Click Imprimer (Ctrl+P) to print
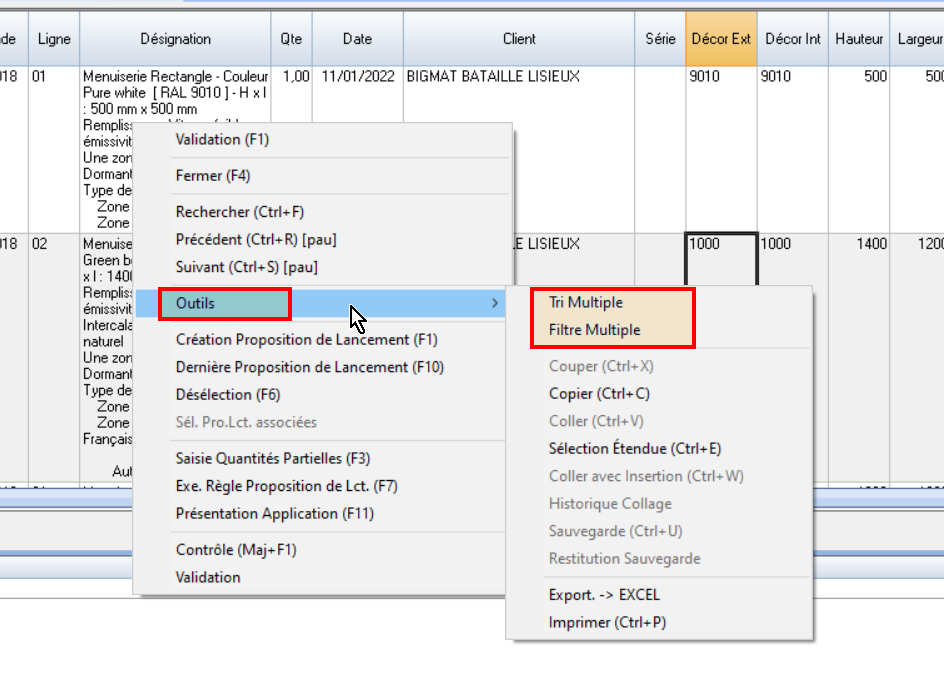The image size is (944, 689). tap(607, 622)
